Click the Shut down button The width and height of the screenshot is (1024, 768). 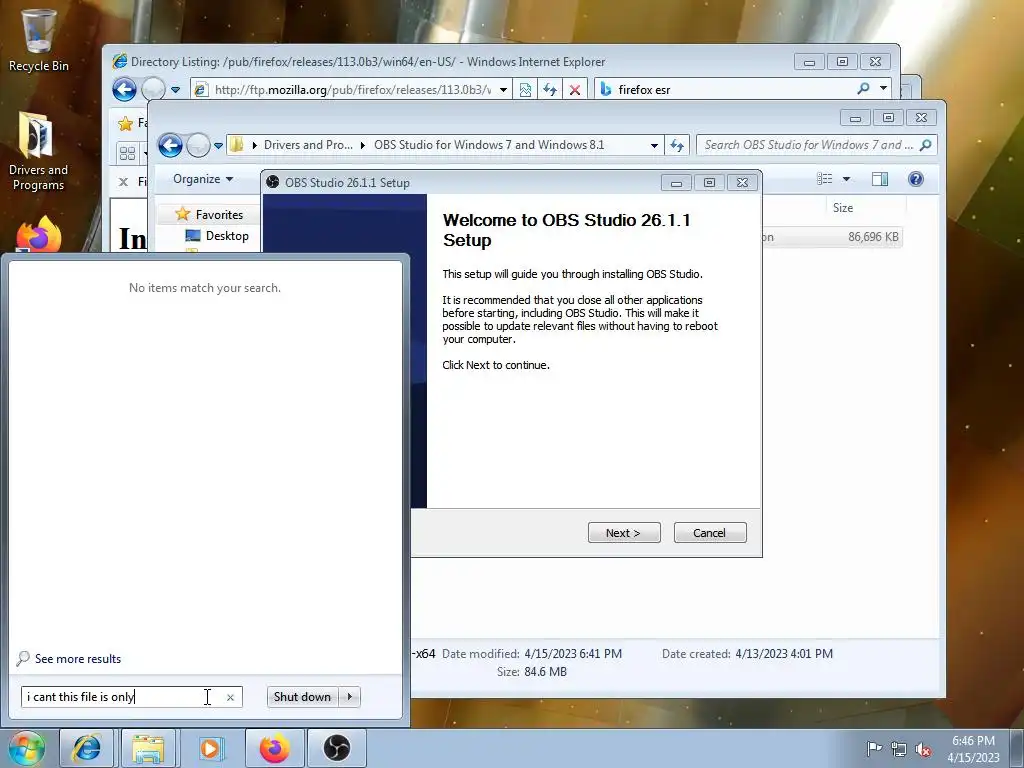302,697
